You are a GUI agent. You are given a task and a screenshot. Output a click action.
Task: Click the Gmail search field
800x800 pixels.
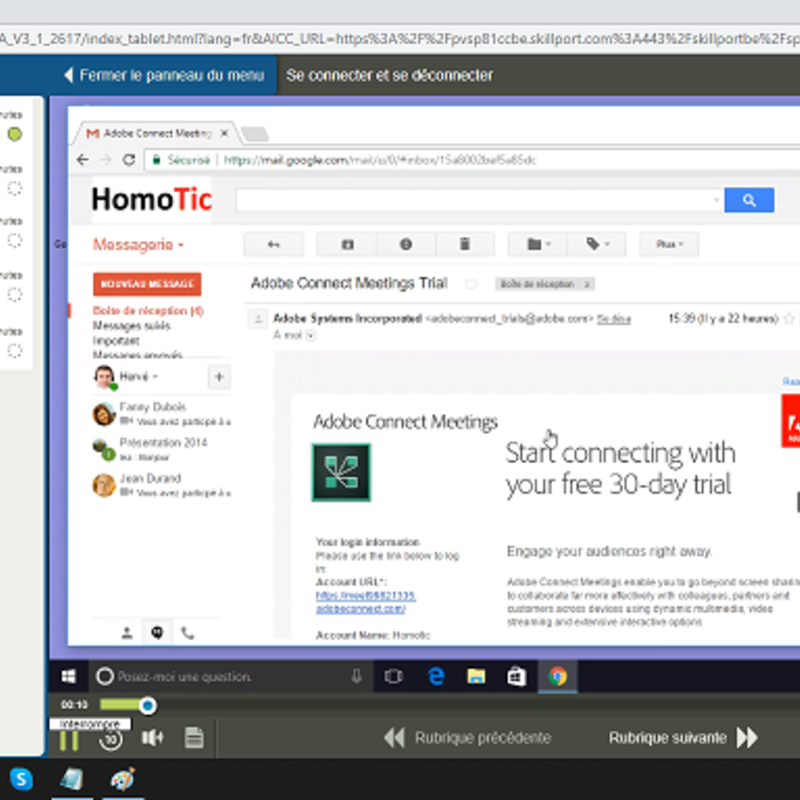click(x=473, y=199)
